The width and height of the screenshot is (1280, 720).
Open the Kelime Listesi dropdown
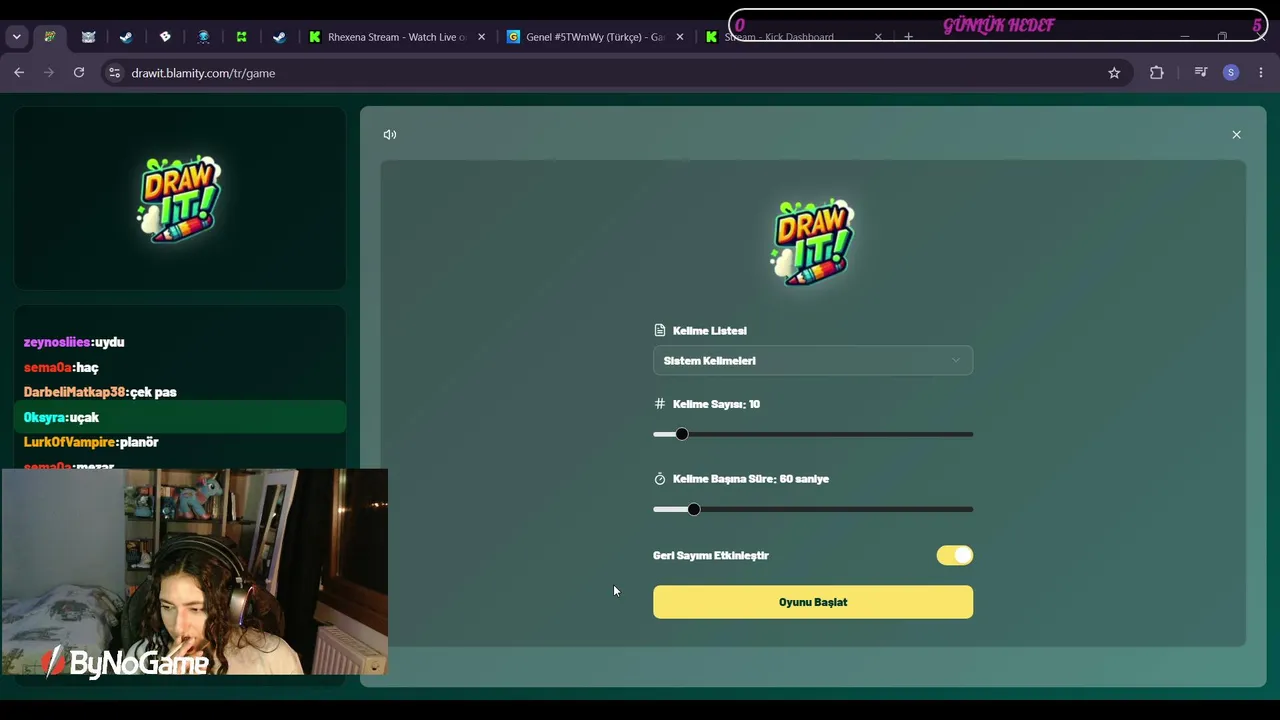point(813,361)
